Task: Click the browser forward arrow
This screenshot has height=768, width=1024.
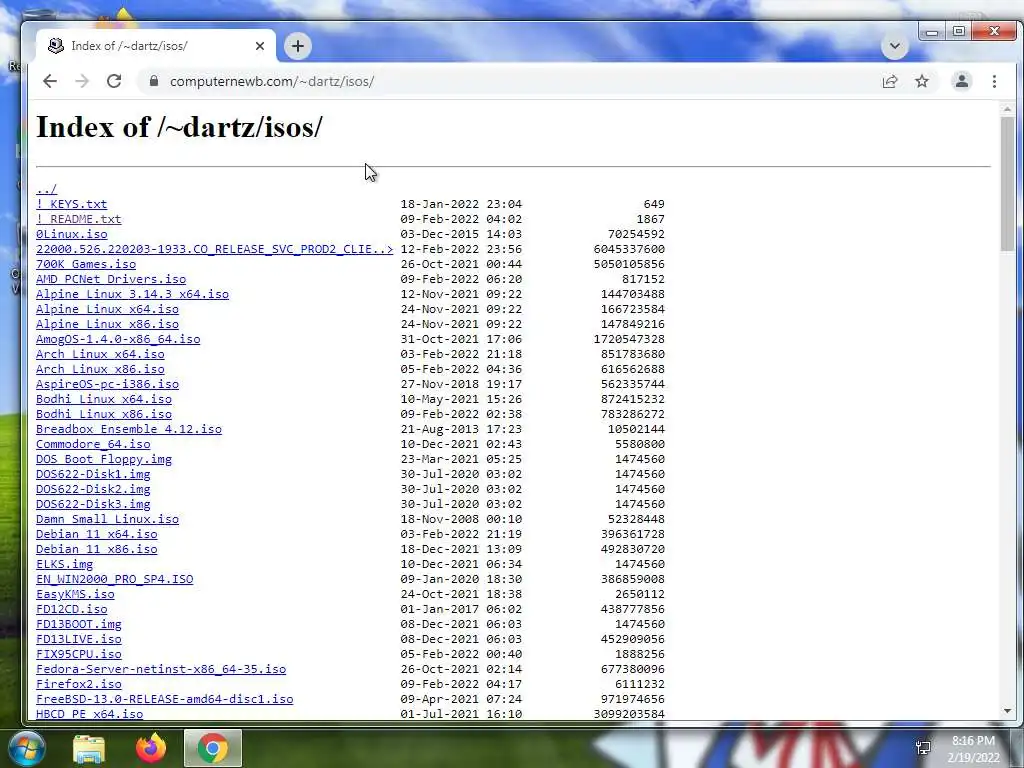Action: (82, 81)
